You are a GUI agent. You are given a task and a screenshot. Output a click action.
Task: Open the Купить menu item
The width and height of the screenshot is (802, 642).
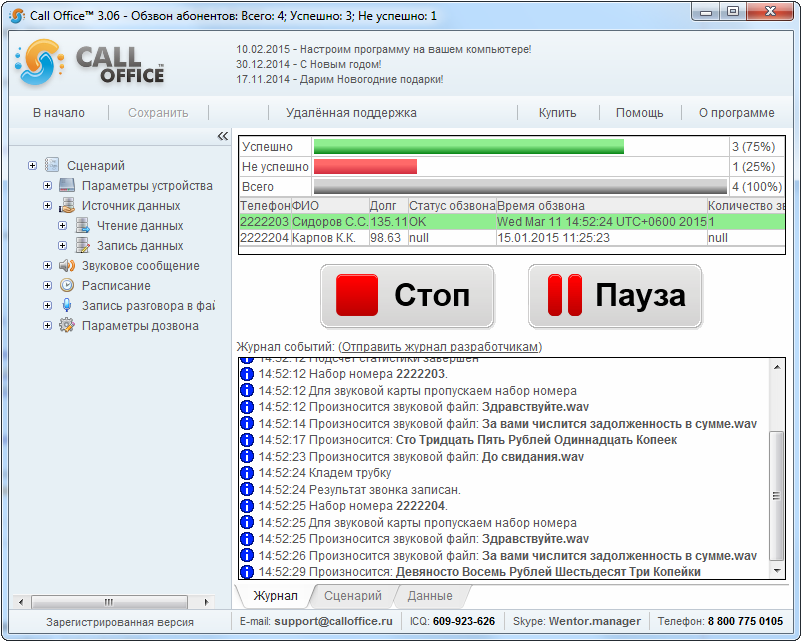pos(557,113)
